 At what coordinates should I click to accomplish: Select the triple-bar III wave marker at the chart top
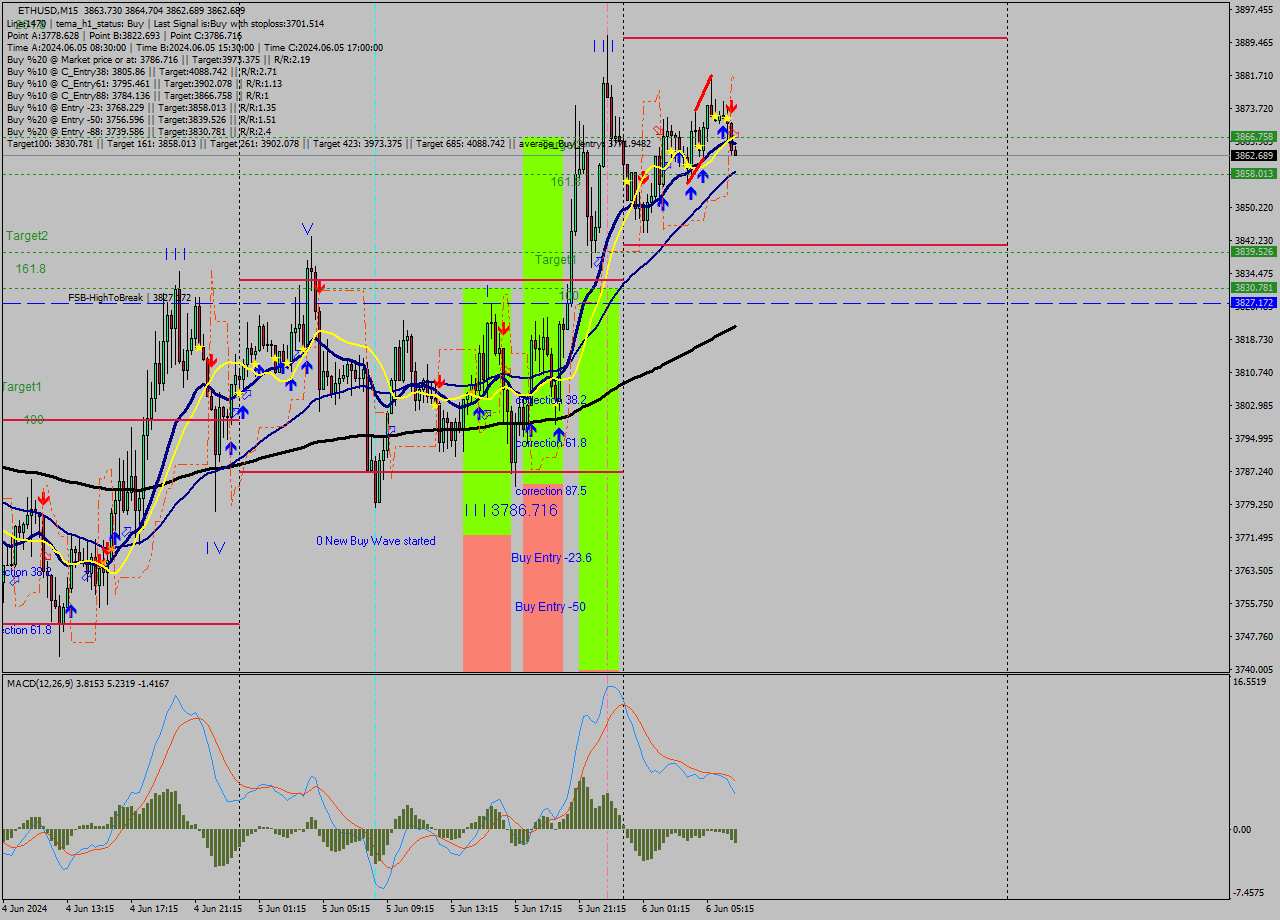[x=603, y=45]
